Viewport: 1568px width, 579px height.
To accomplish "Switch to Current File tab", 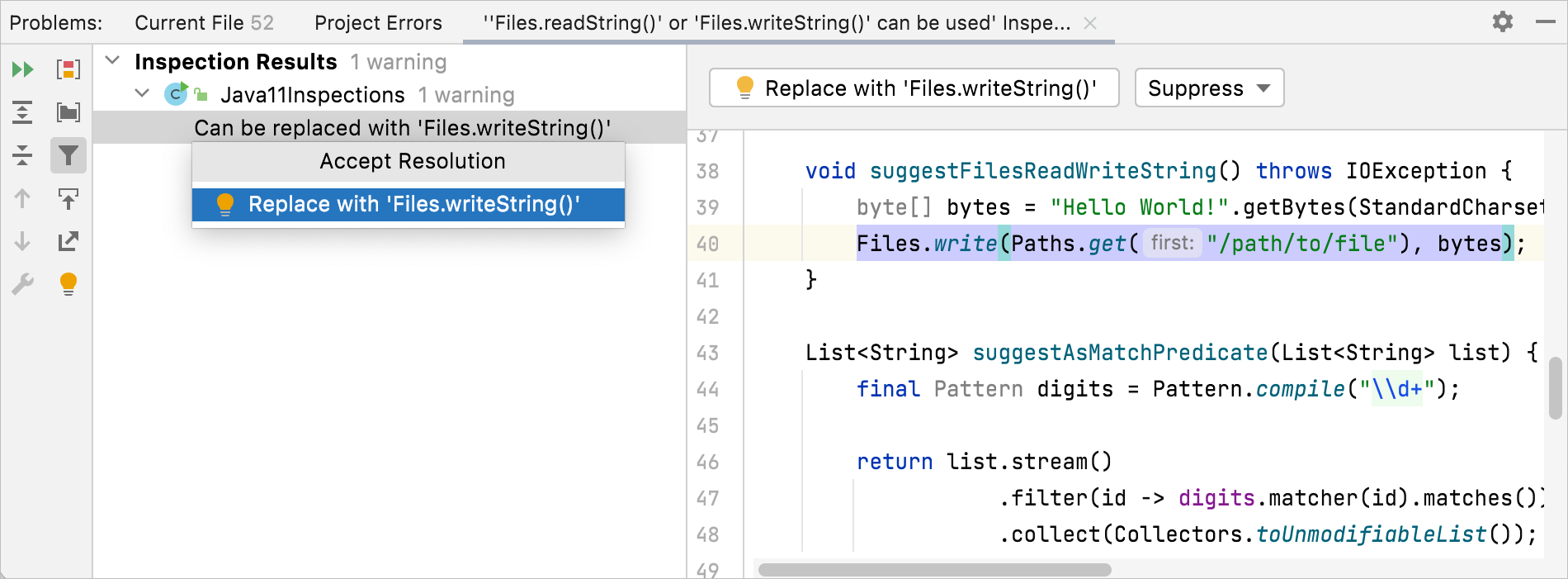I will (x=204, y=23).
